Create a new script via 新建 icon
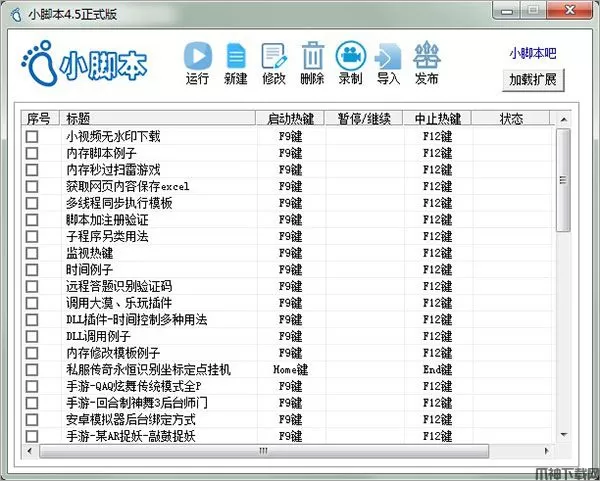600x481 pixels. (236, 63)
